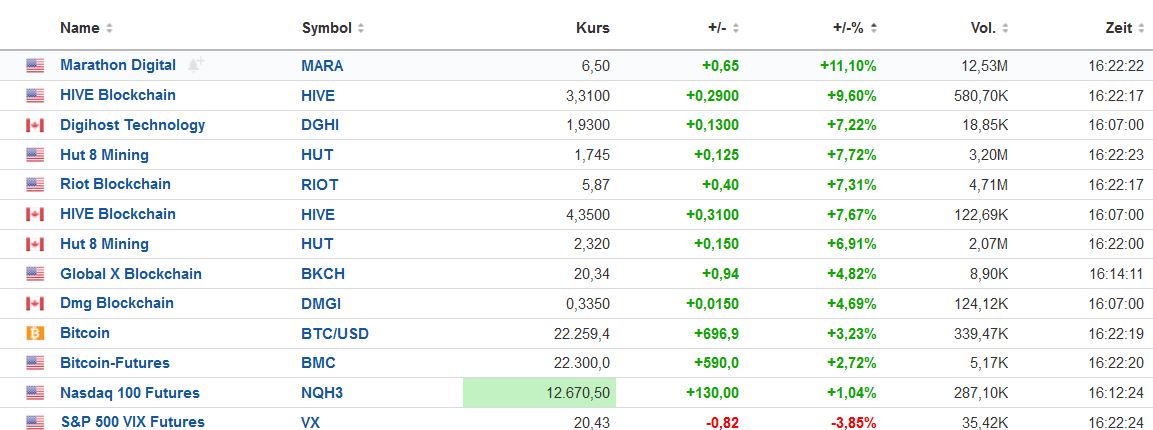This screenshot has height=430, width=1153.
Task: Click the US flag beside Global X Blockchain
Action: point(35,274)
